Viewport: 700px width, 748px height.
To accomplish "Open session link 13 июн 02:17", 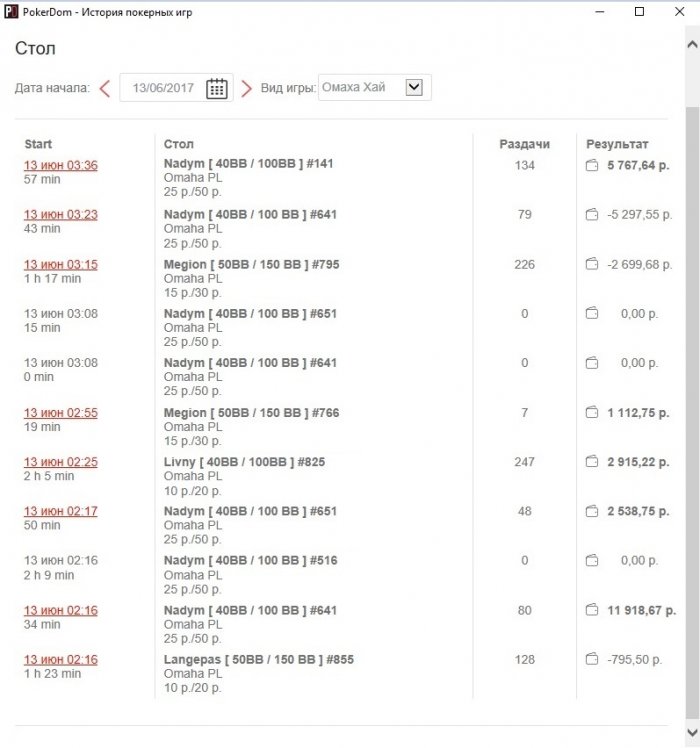I will pos(61,511).
